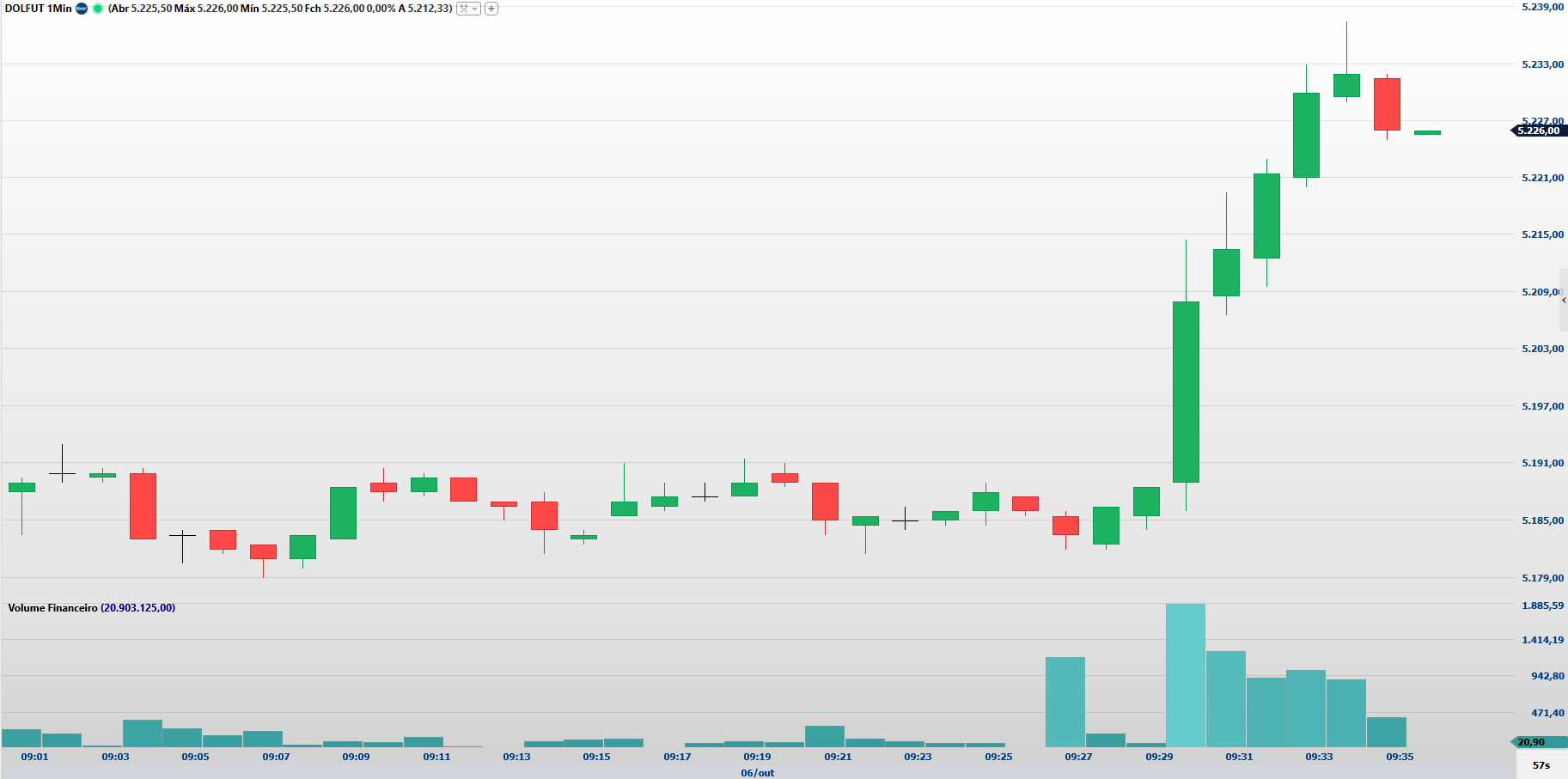Select the current volume marker 20,90

[1531, 742]
